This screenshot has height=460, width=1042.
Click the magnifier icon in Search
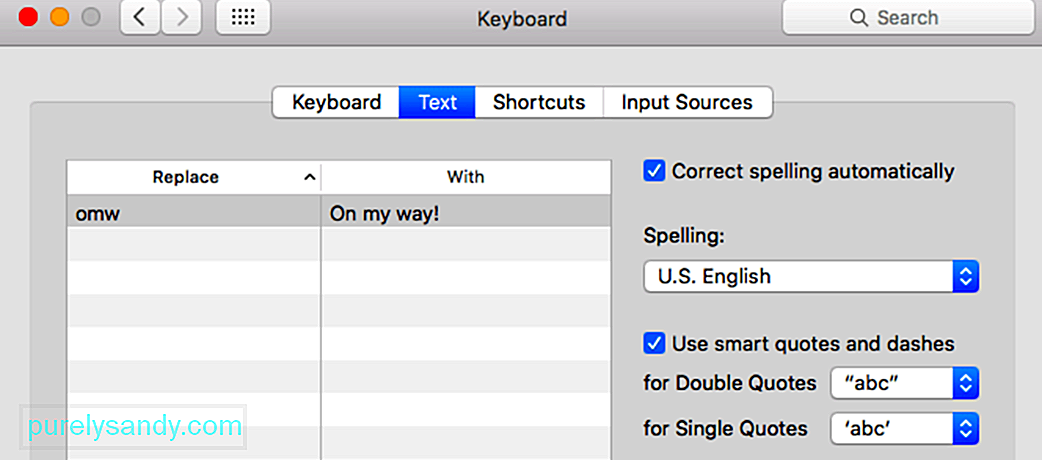859,17
